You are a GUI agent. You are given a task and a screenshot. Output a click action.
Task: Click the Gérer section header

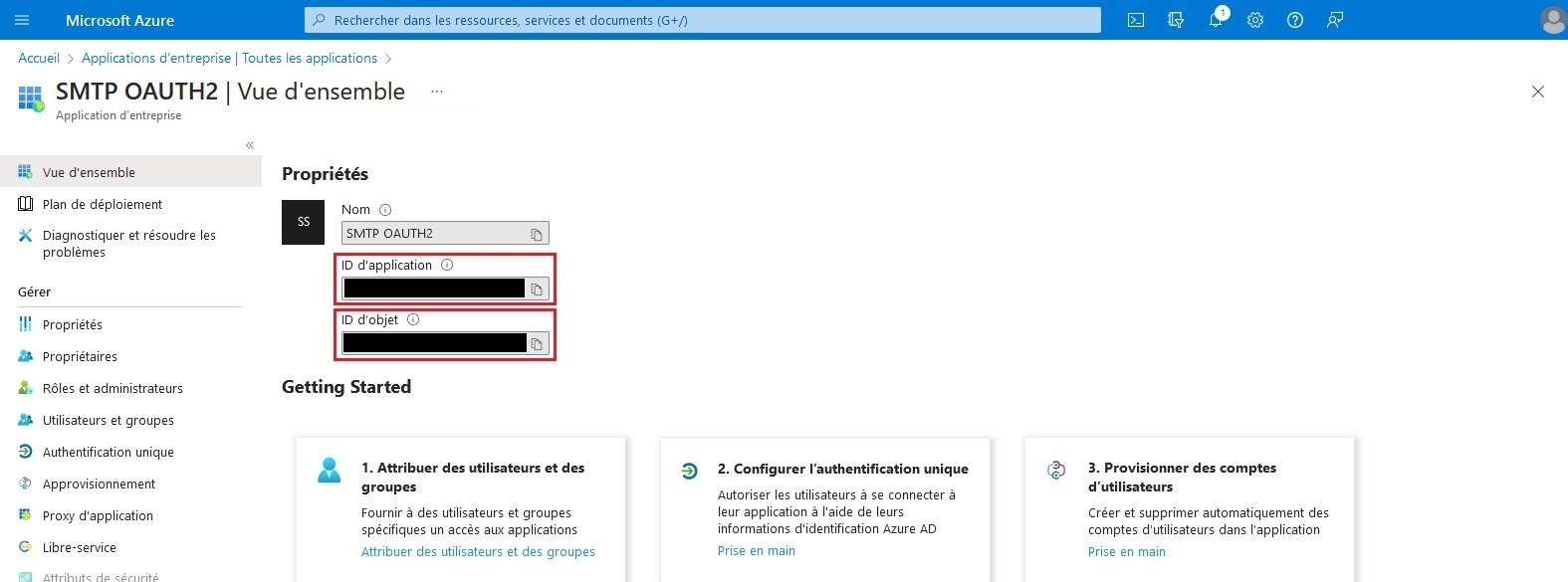(34, 291)
